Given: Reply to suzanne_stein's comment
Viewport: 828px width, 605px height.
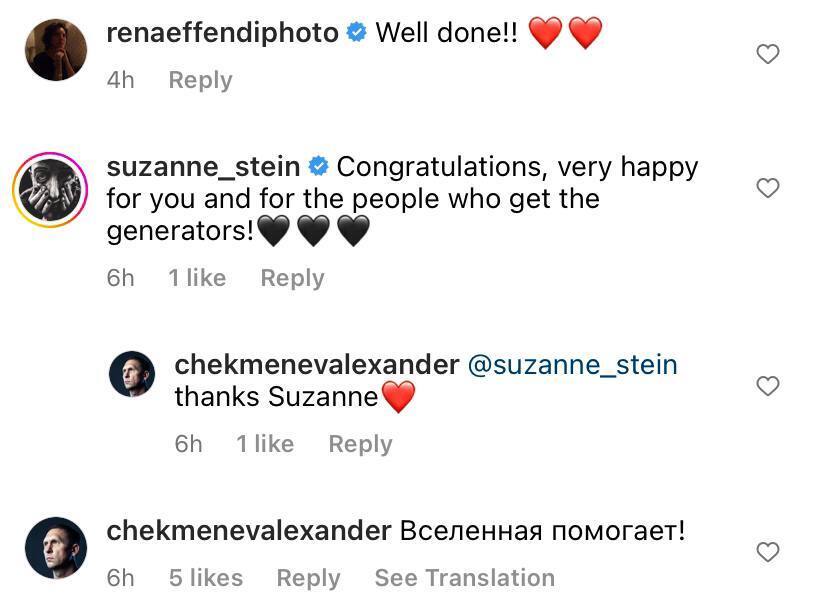Looking at the screenshot, I should [x=292, y=278].
